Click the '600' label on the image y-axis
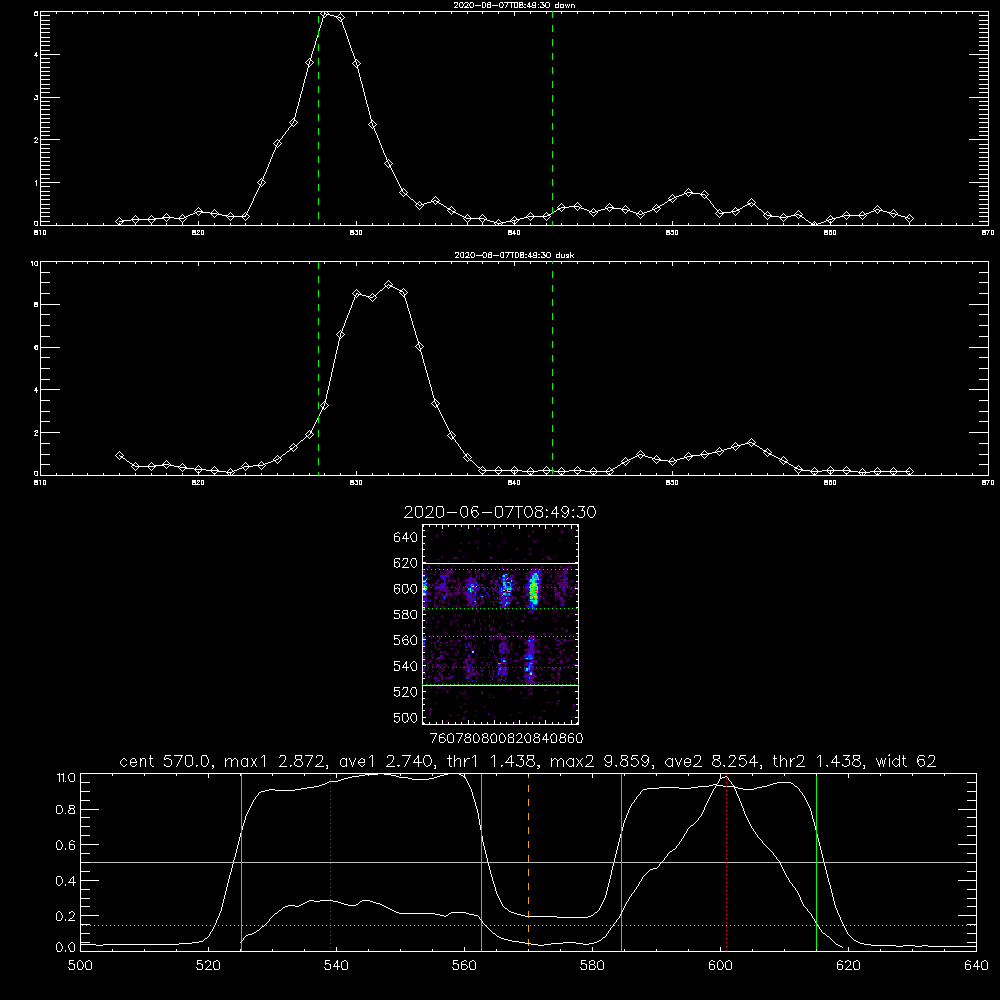Image resolution: width=1000 pixels, height=1000 pixels. [405, 589]
